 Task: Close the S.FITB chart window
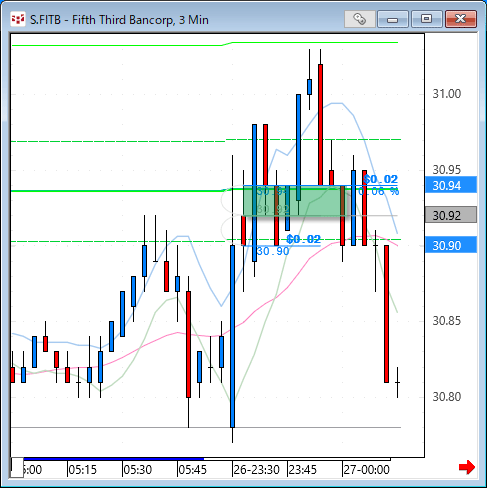[461, 19]
